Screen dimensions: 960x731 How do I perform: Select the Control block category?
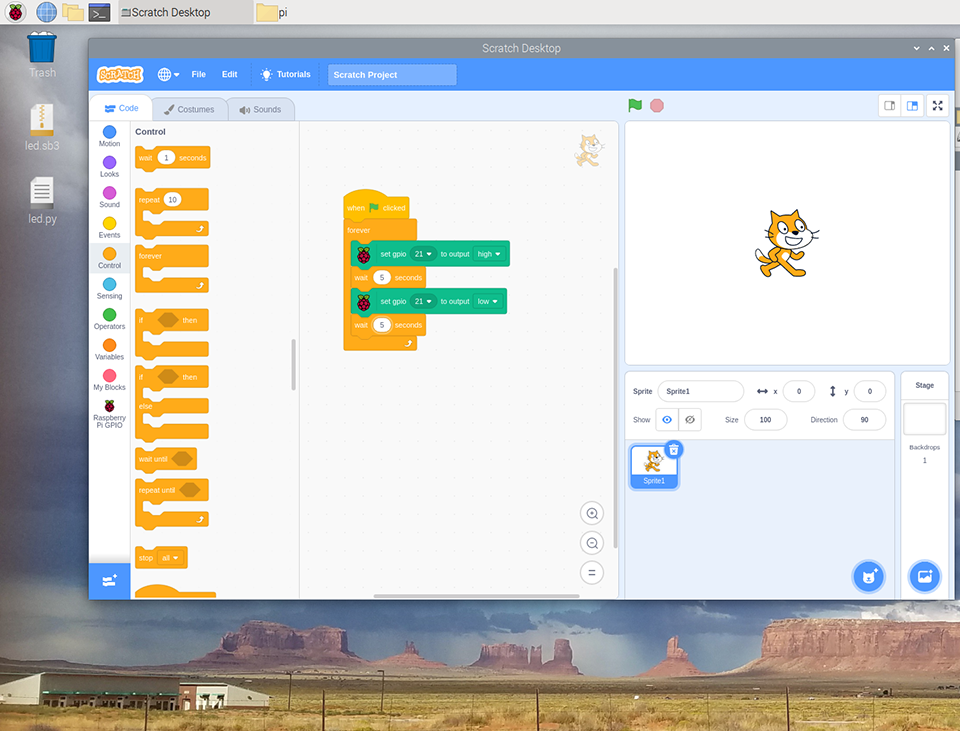pyautogui.click(x=110, y=258)
